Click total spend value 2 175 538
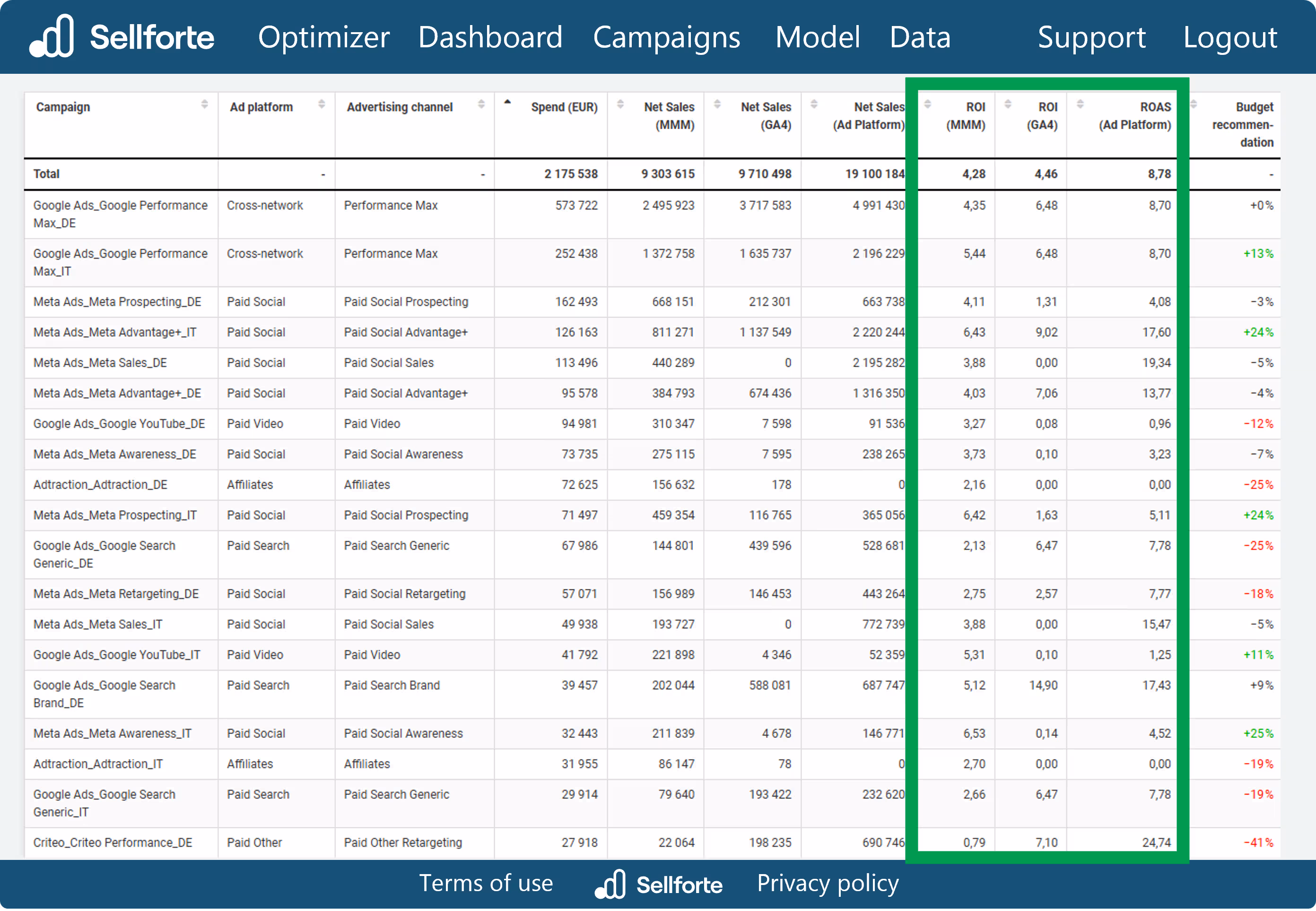Image resolution: width=1316 pixels, height=911 pixels. pos(571,174)
